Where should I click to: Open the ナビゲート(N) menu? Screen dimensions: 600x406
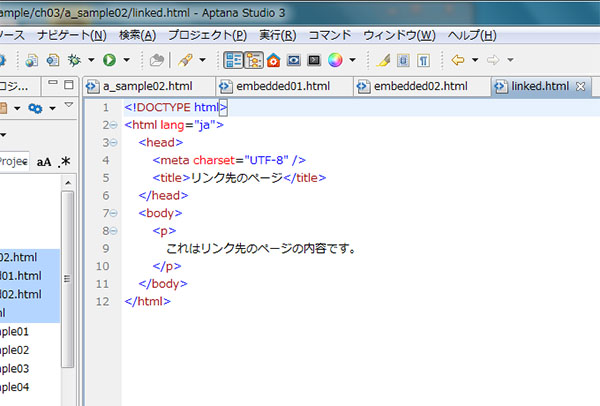pyautogui.click(x=72, y=36)
